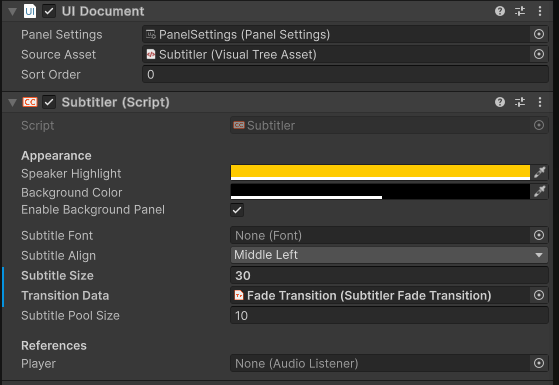The image size is (559, 385).
Task: Click the Sort Order label
Action: (x=51, y=74)
